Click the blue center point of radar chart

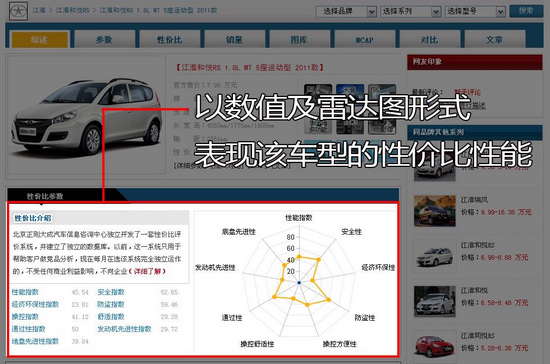click(x=299, y=282)
